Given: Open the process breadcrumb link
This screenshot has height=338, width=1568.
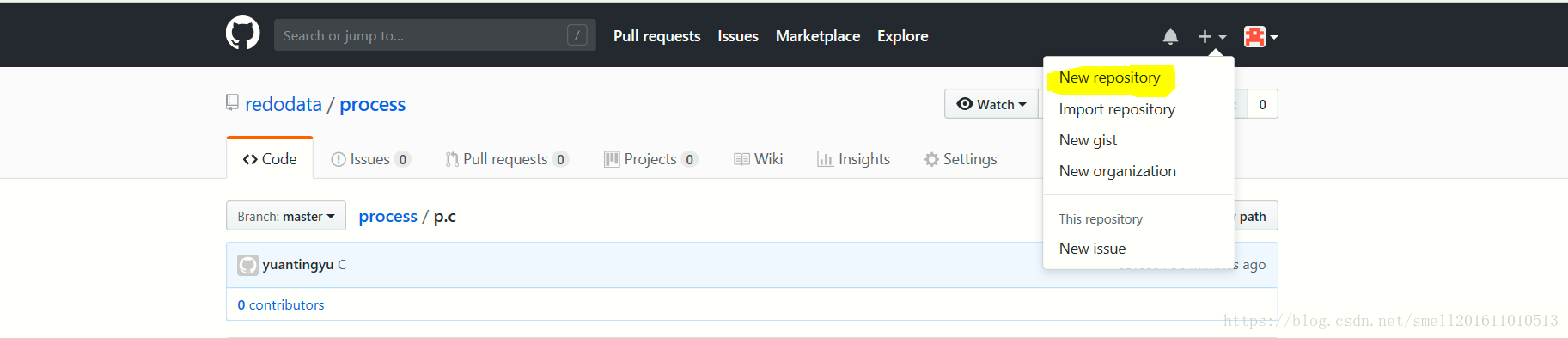Looking at the screenshot, I should coord(387,217).
